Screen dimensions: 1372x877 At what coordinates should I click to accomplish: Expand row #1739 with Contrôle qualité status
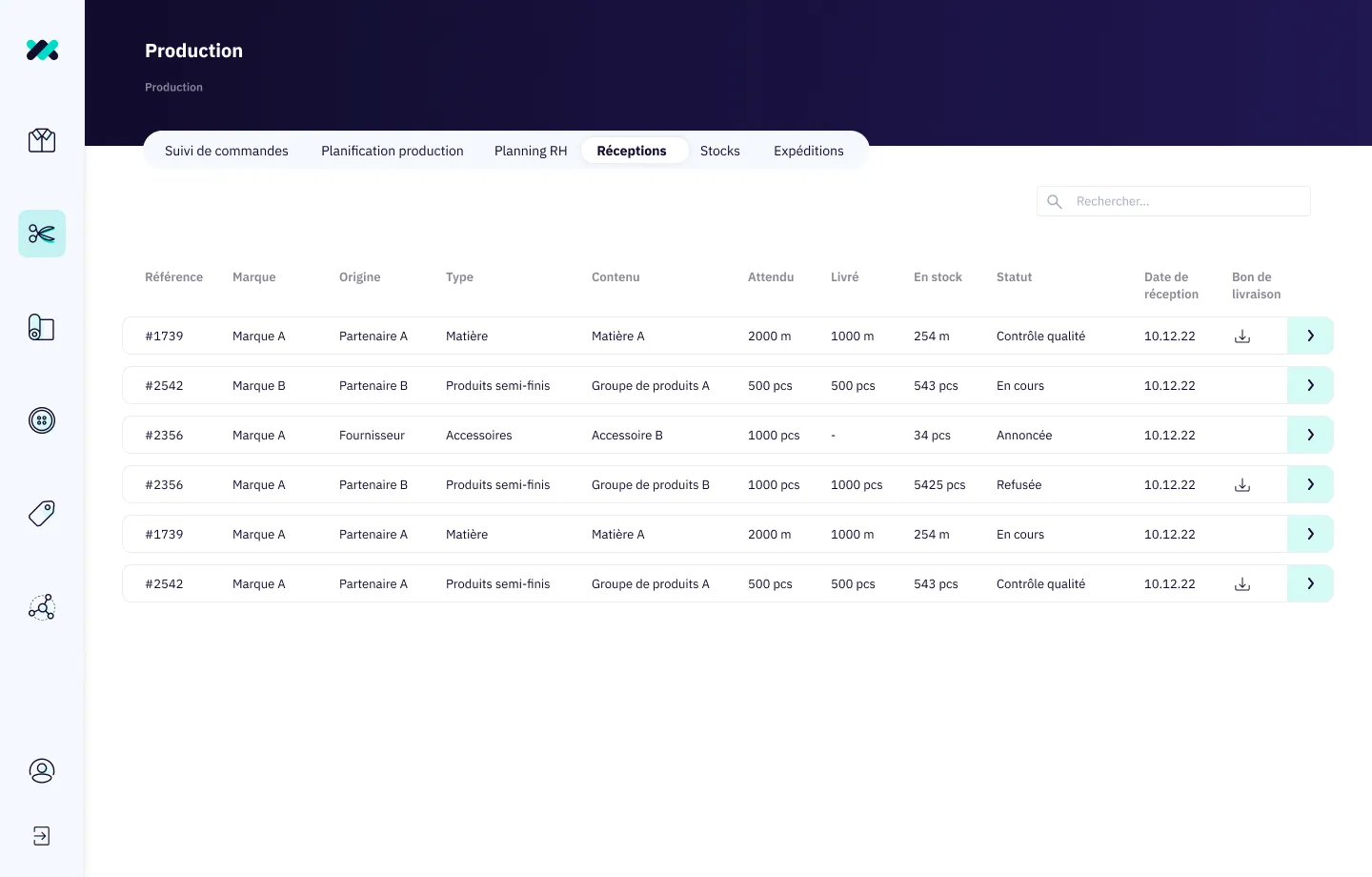(x=1310, y=336)
